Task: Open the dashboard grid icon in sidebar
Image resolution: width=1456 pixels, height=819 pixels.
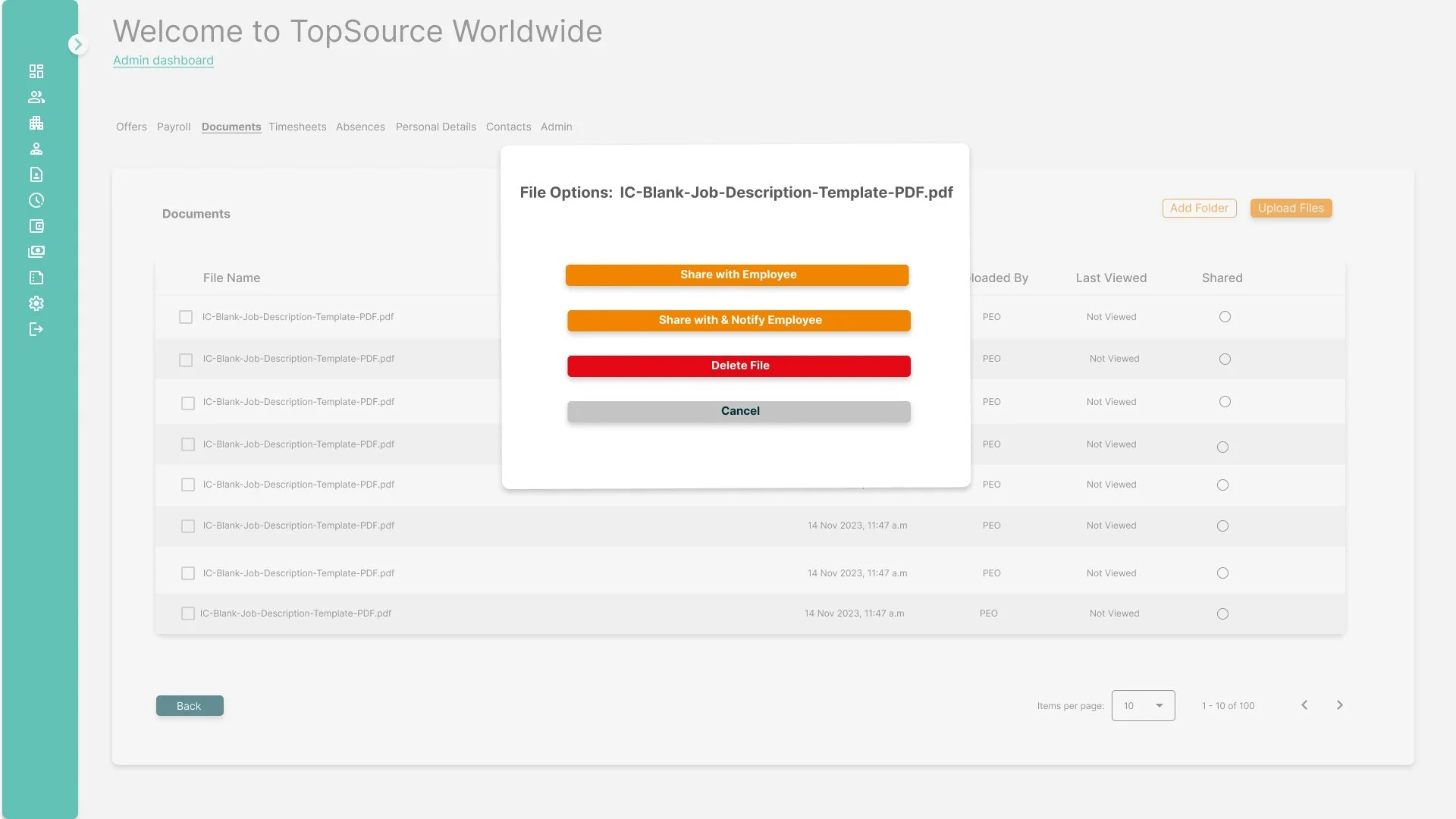Action: tap(36, 71)
